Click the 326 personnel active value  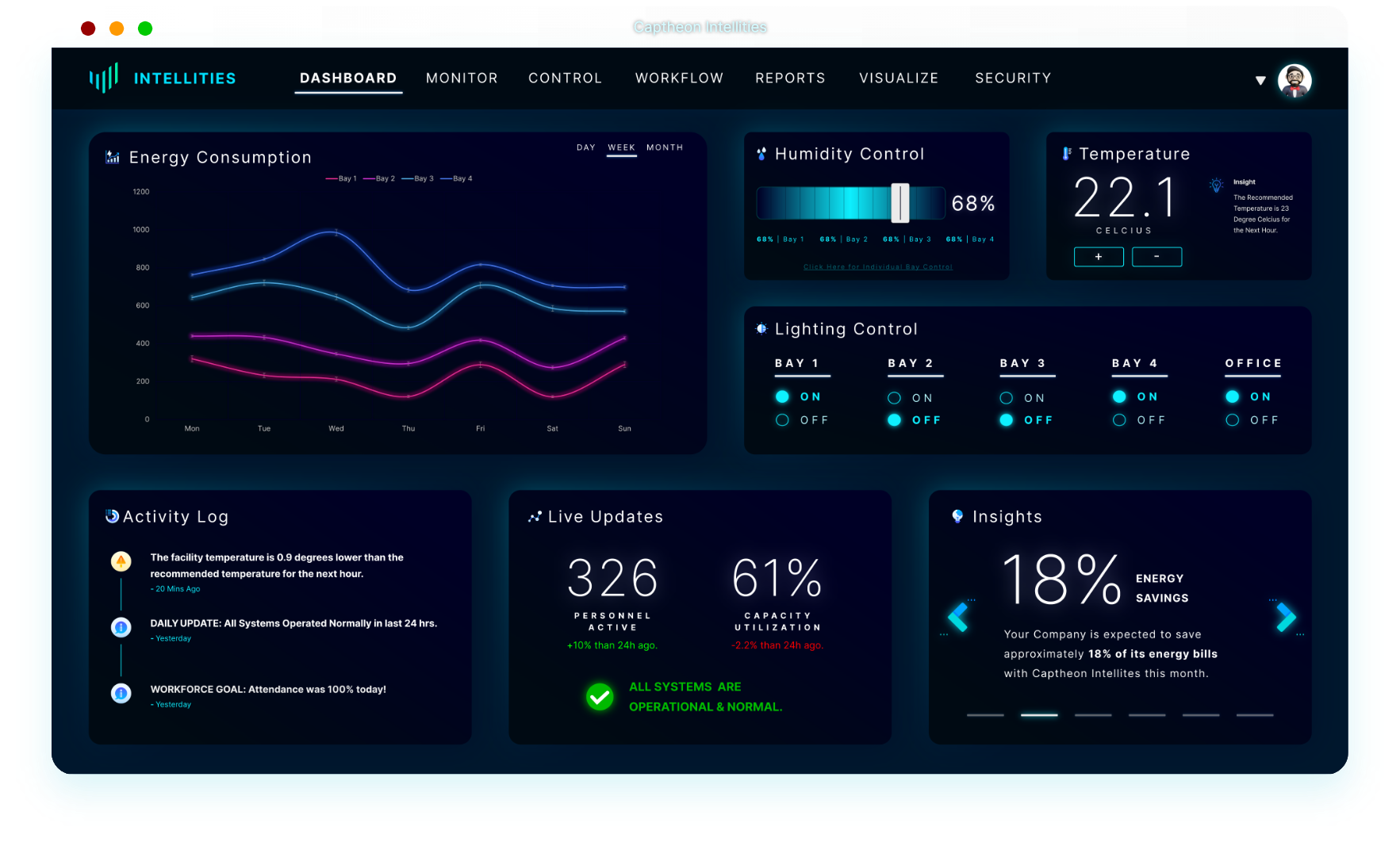pyautogui.click(x=612, y=578)
